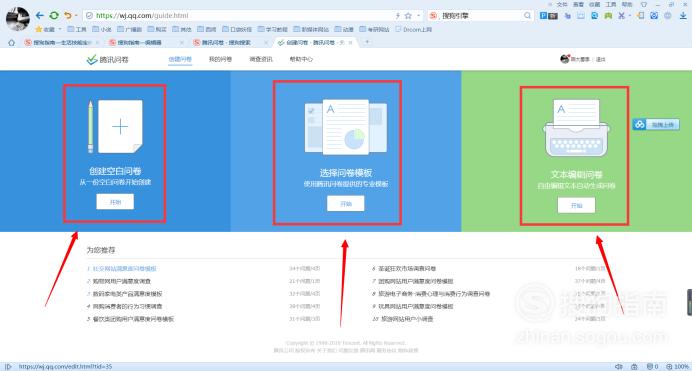Select 帮助中心 in site navigation
Viewport: 692px width, 371px height.
301,59
